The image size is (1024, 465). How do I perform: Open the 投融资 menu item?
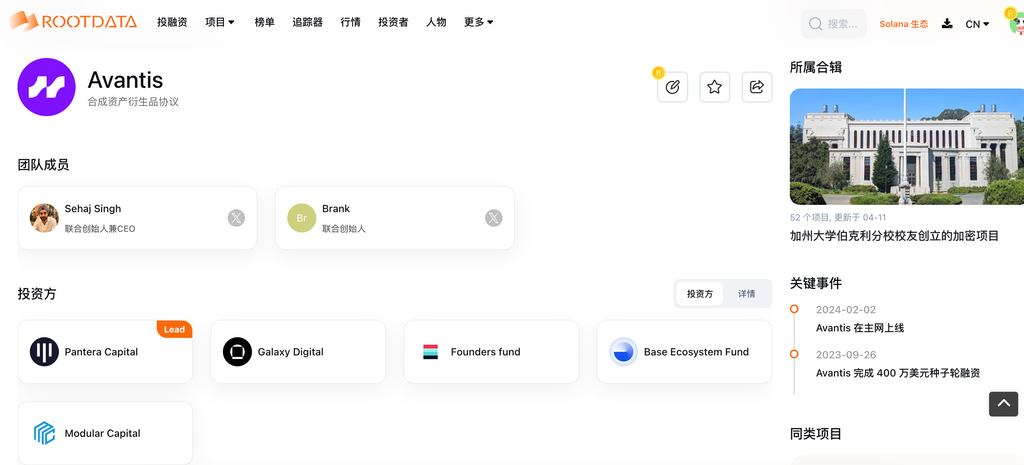click(172, 22)
